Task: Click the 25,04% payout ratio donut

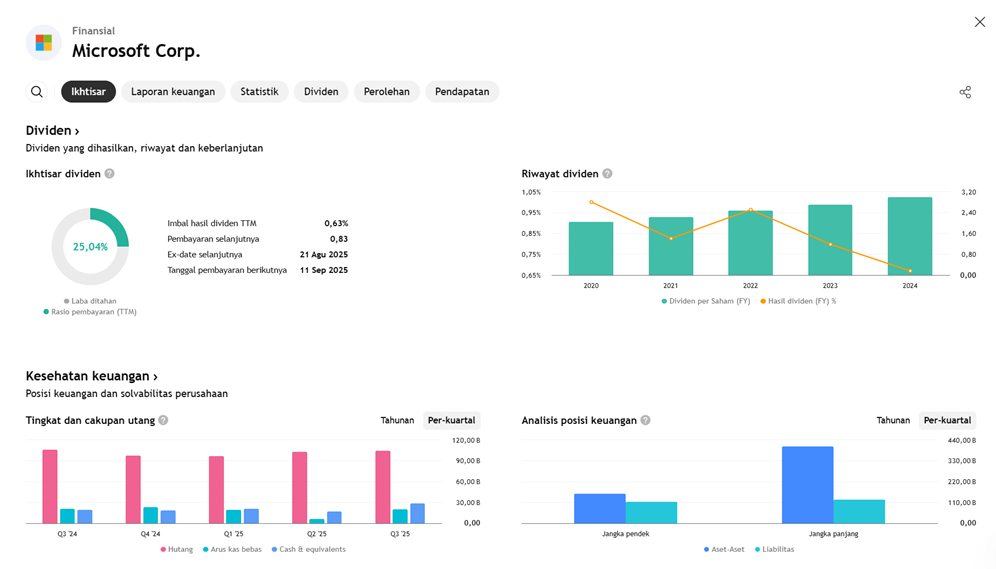Action: pyautogui.click(x=90, y=246)
